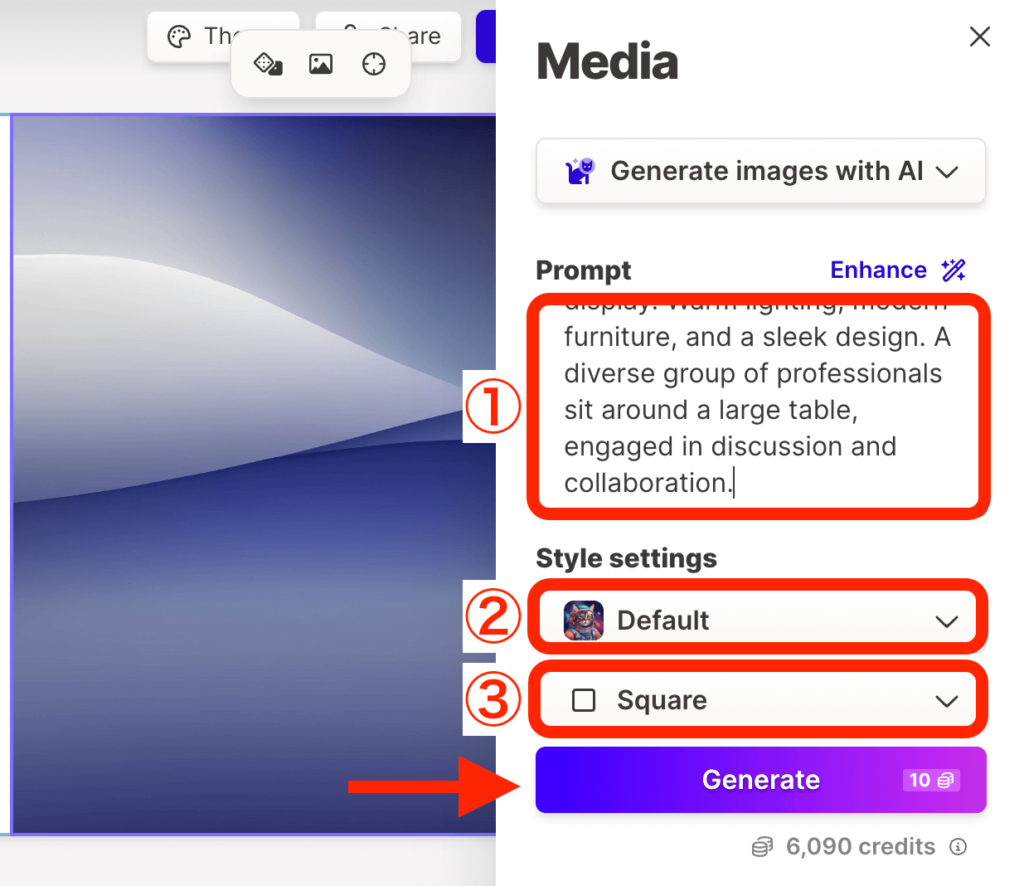Screen dimensions: 1024x886
Task: Open the Generate images with AI dropdown
Action: pyautogui.click(x=760, y=171)
